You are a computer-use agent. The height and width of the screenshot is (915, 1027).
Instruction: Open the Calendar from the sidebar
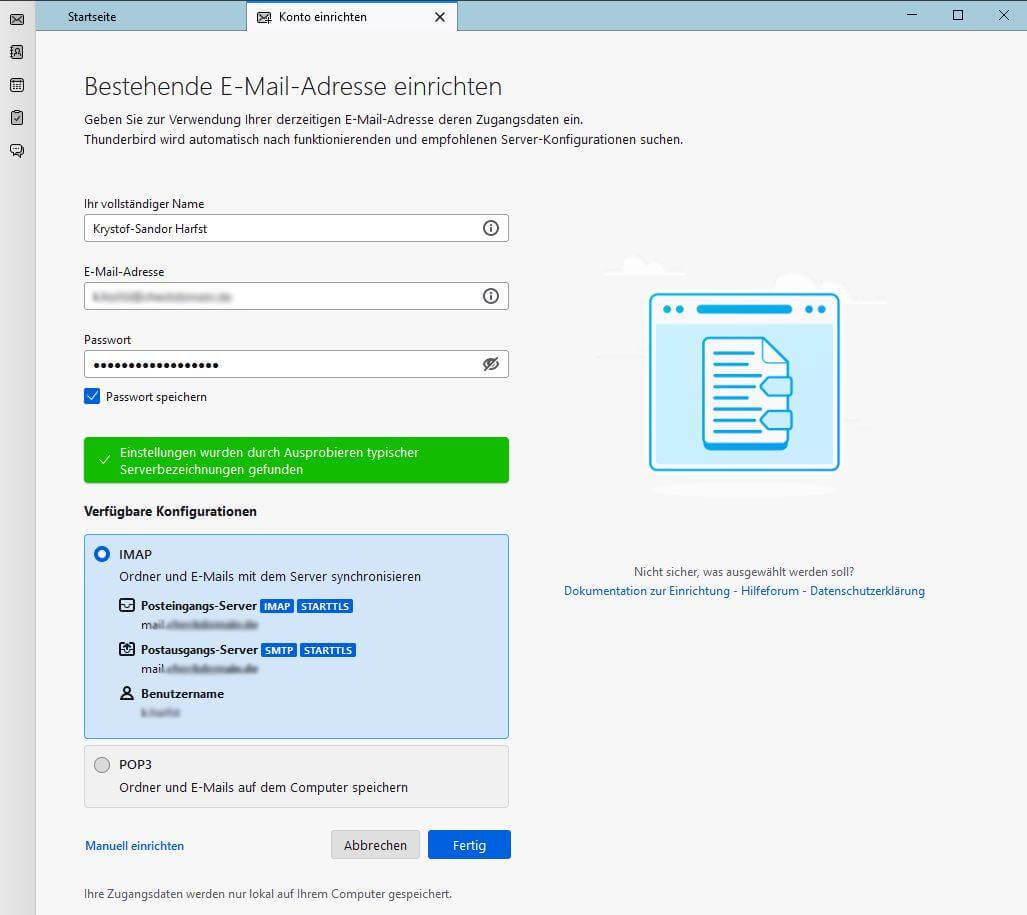(x=16, y=84)
